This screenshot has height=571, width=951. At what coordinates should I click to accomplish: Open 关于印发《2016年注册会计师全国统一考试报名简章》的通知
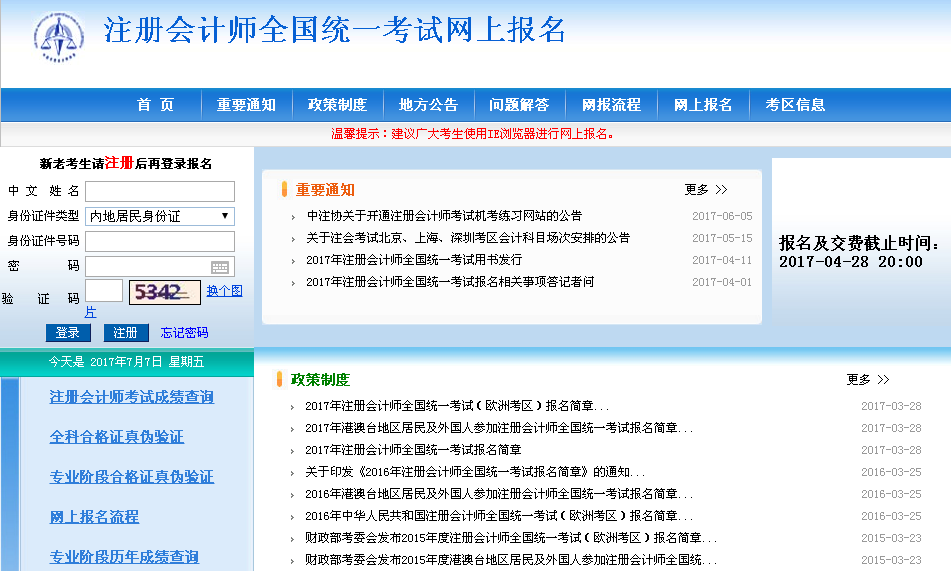tap(475, 472)
